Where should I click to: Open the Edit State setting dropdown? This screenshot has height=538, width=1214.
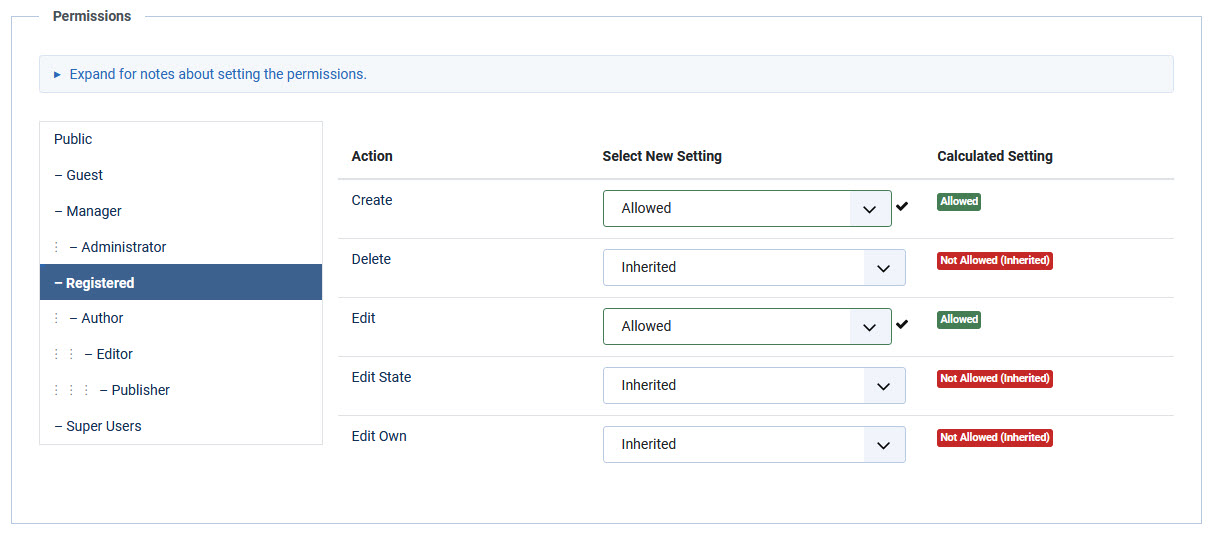[753, 386]
